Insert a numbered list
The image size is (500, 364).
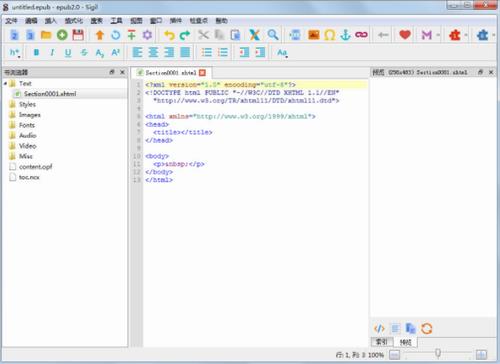pyautogui.click(x=223, y=52)
